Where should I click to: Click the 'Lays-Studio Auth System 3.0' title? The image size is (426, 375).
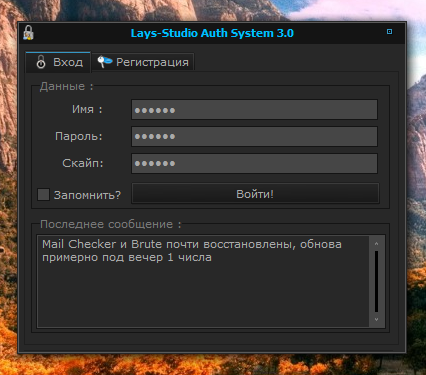212,33
